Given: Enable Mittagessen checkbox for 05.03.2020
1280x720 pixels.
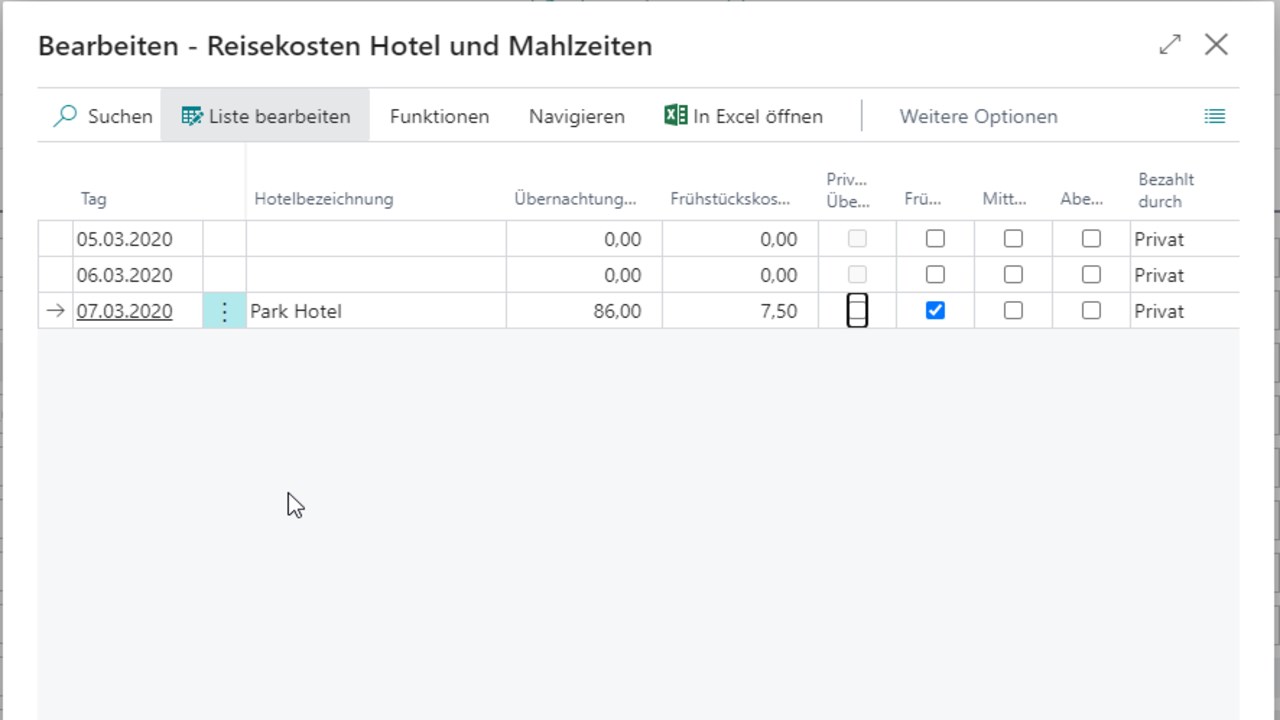Looking at the screenshot, I should pyautogui.click(x=1013, y=239).
